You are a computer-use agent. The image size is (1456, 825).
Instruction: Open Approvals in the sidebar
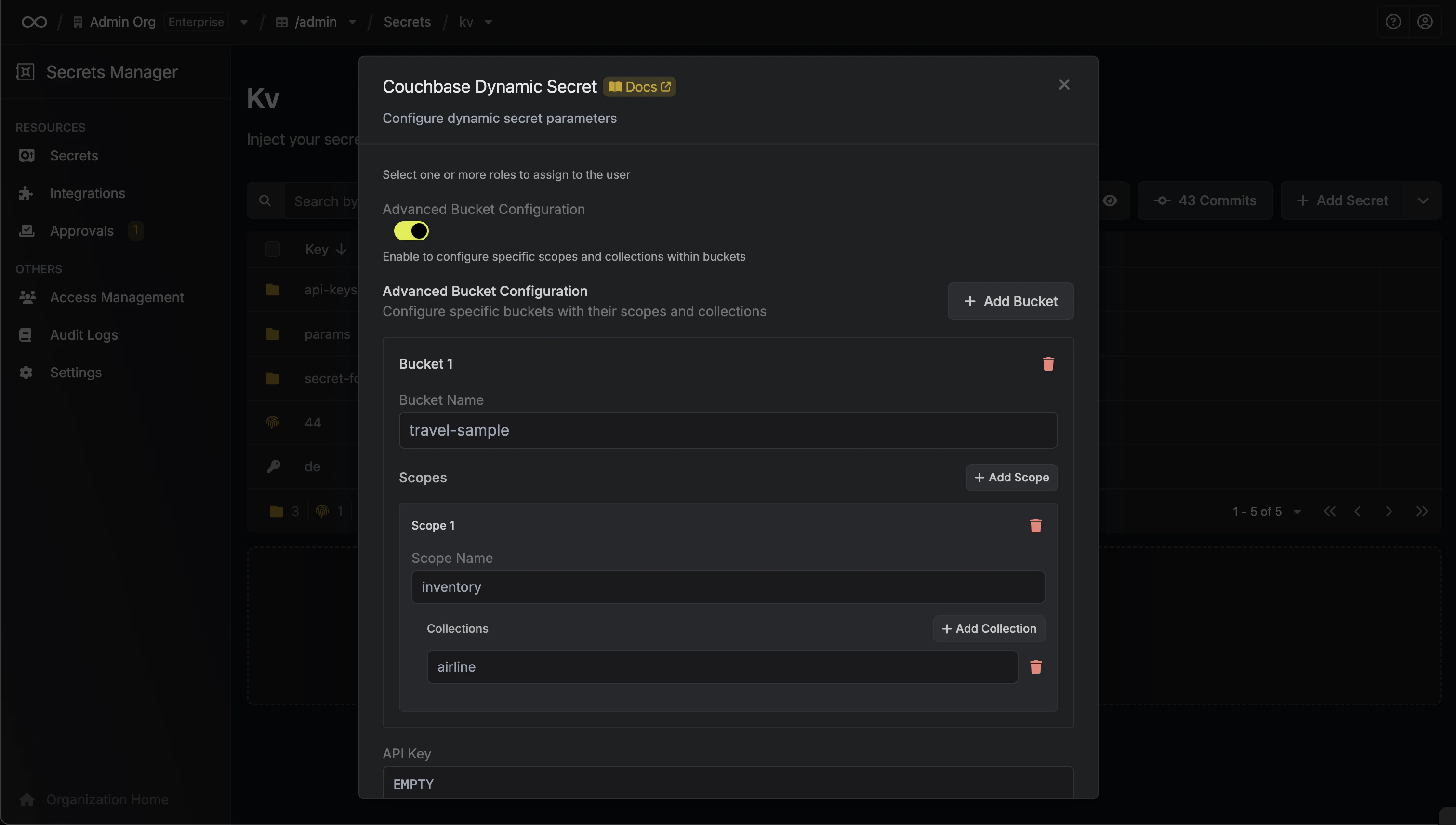81,231
